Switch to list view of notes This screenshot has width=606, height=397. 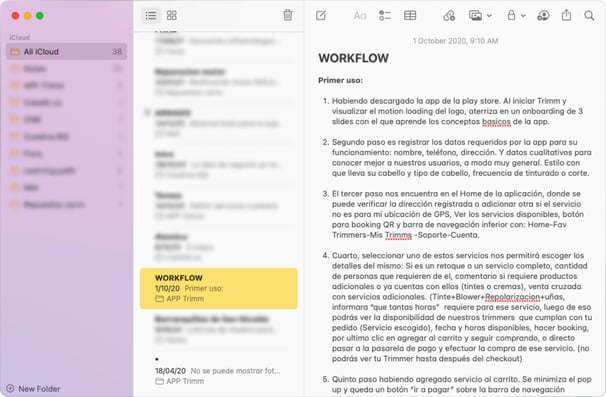(151, 15)
